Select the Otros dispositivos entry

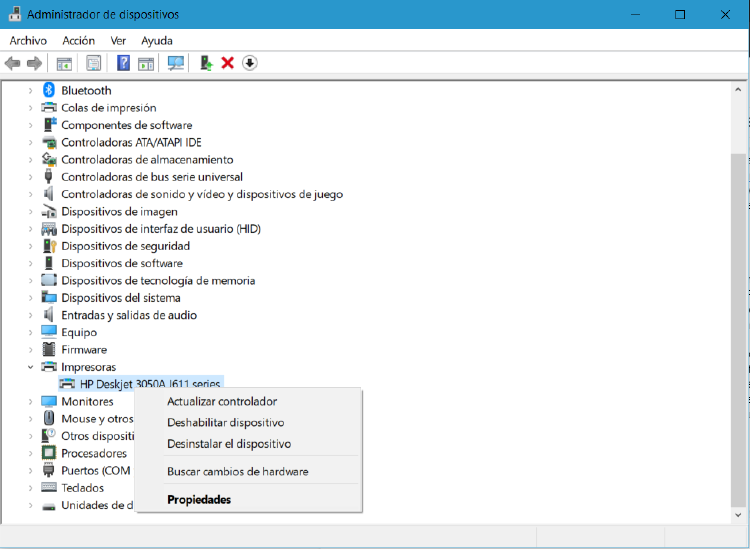click(98, 436)
